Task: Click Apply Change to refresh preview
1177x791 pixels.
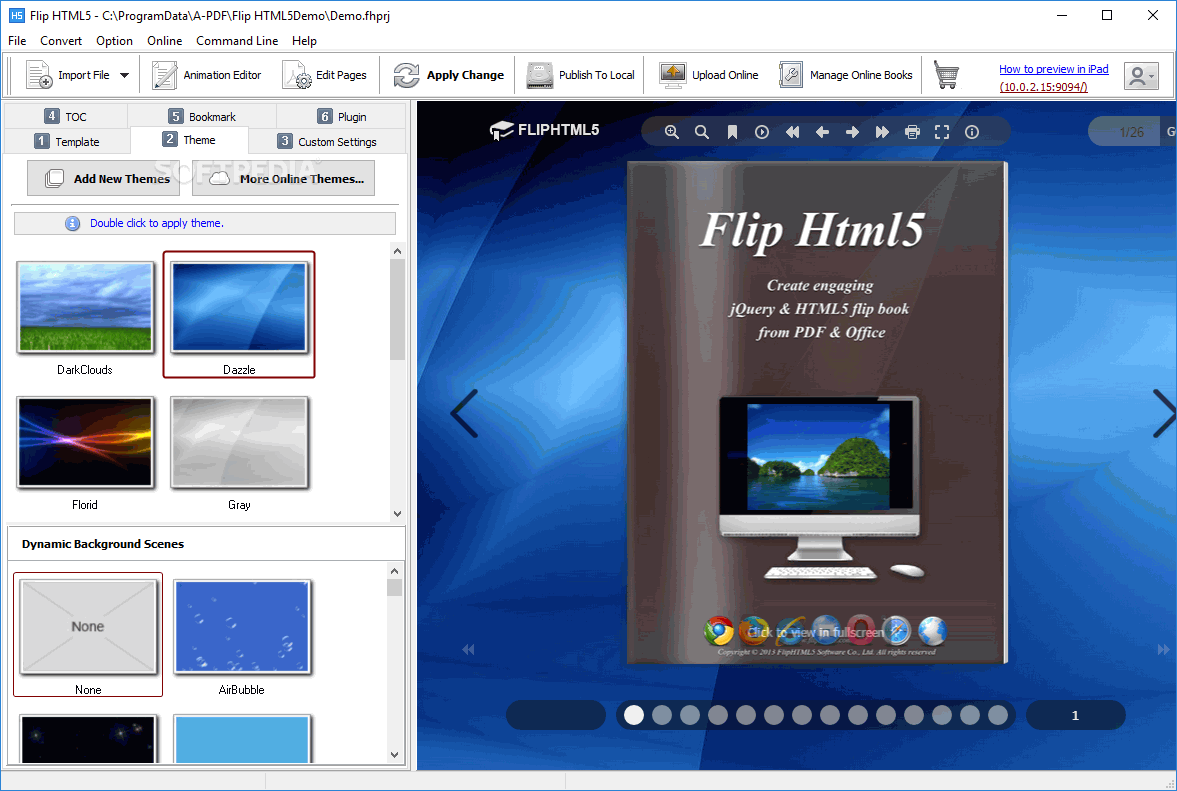Action: coord(448,75)
